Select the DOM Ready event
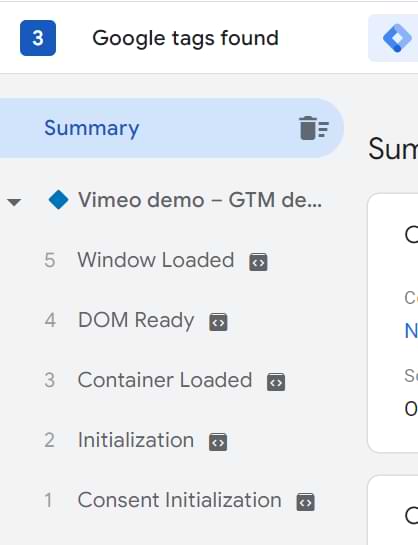 click(136, 320)
